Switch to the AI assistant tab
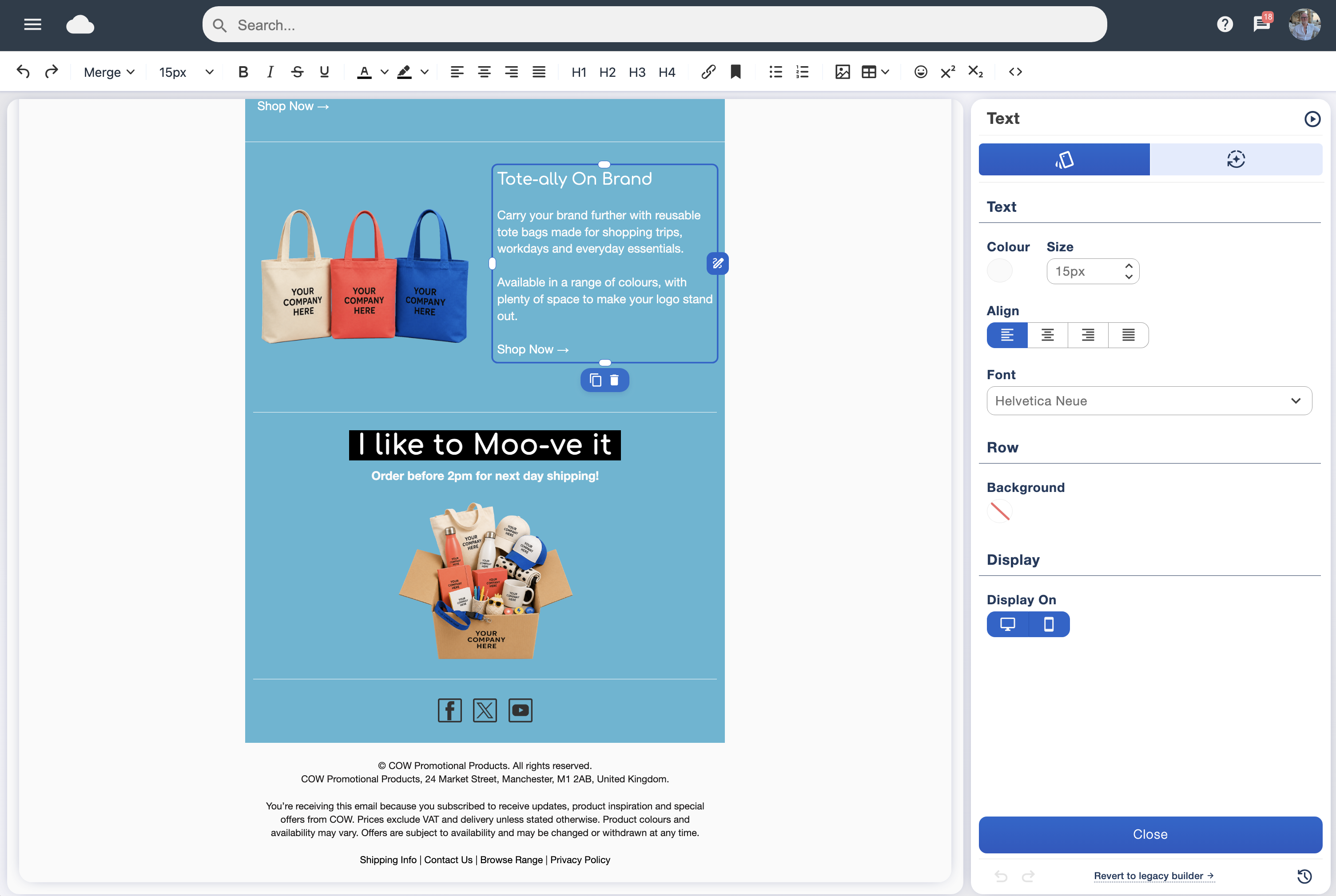This screenshot has width=1336, height=896. pyautogui.click(x=1236, y=159)
